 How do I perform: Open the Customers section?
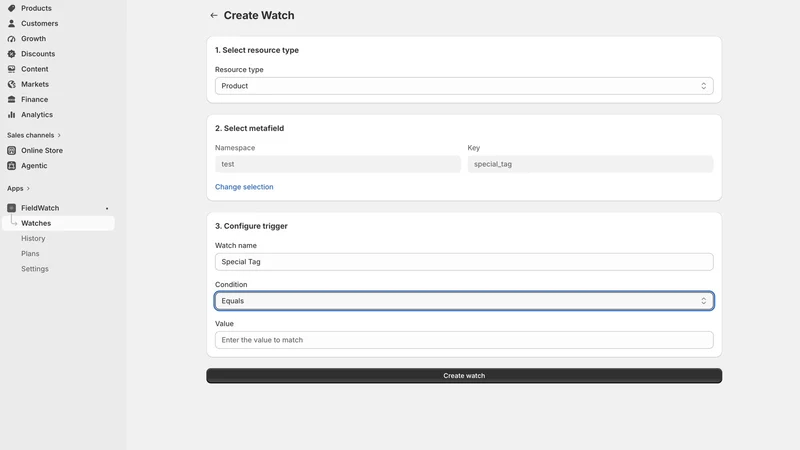[39, 23]
